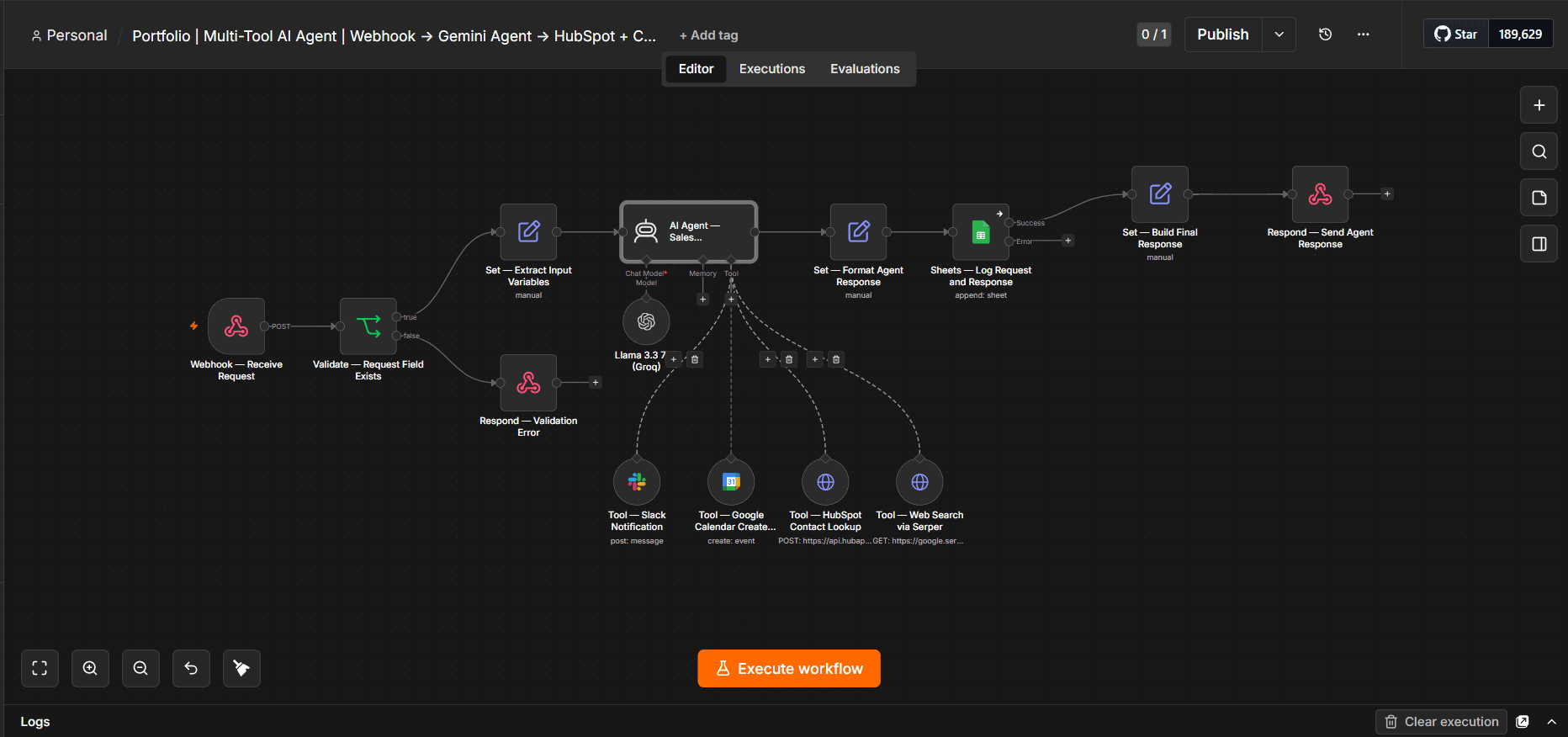Expand the Logs panel with chevron
This screenshot has height=737, width=1568.
pyautogui.click(x=1552, y=722)
